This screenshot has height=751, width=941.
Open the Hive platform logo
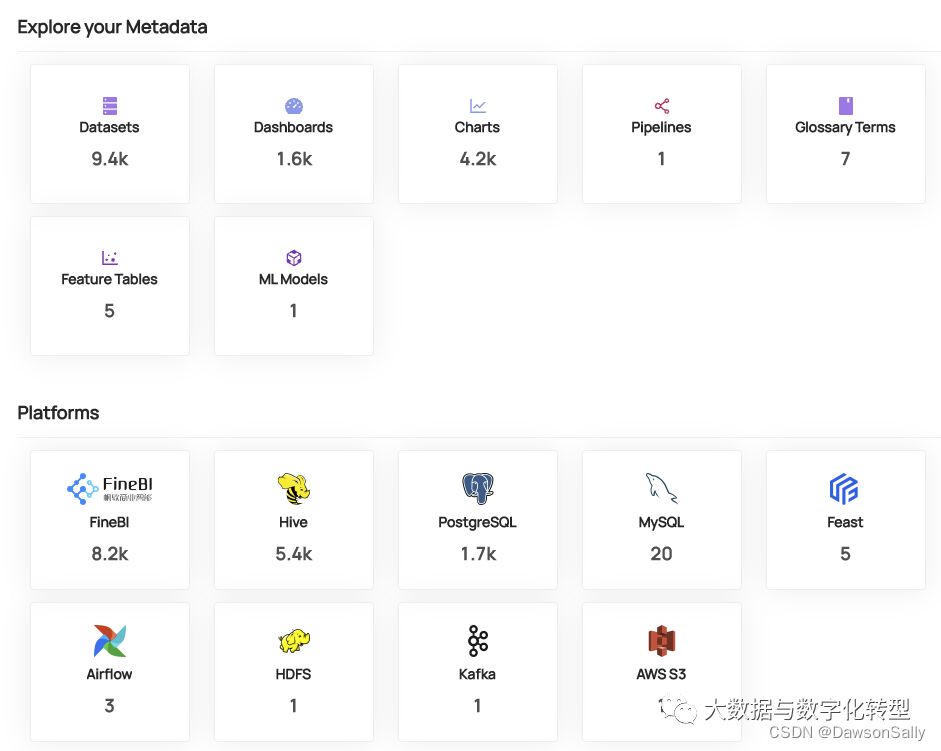[293, 487]
